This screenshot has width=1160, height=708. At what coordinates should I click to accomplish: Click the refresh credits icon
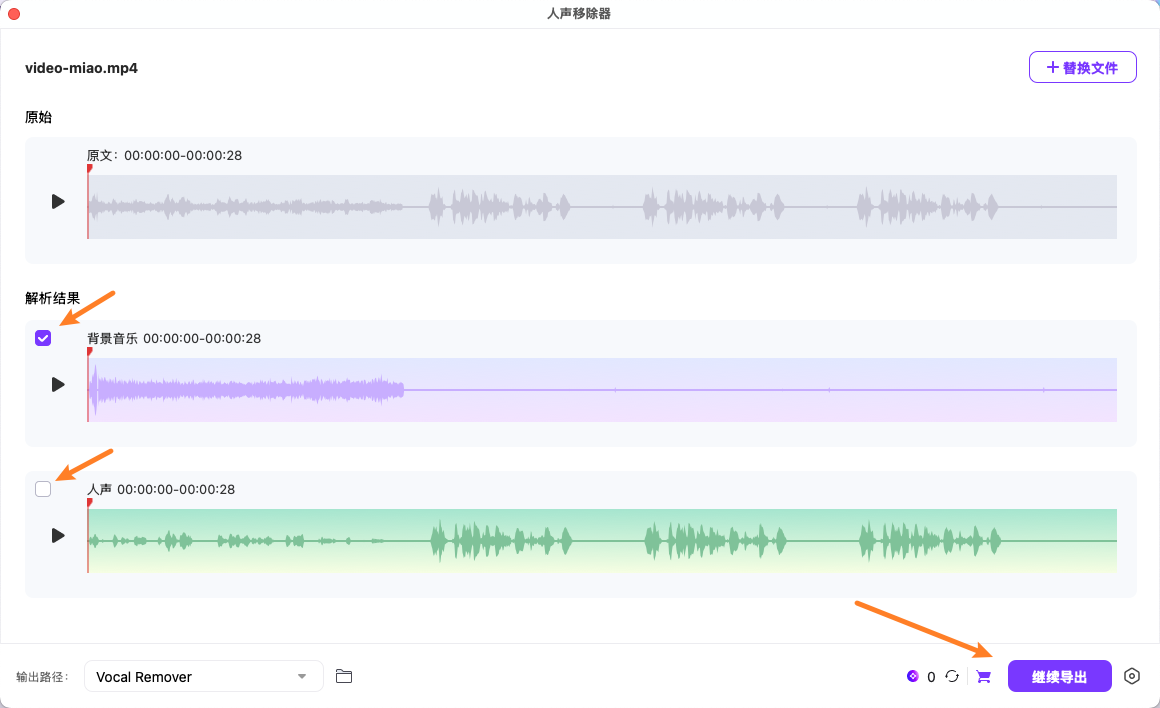952,676
